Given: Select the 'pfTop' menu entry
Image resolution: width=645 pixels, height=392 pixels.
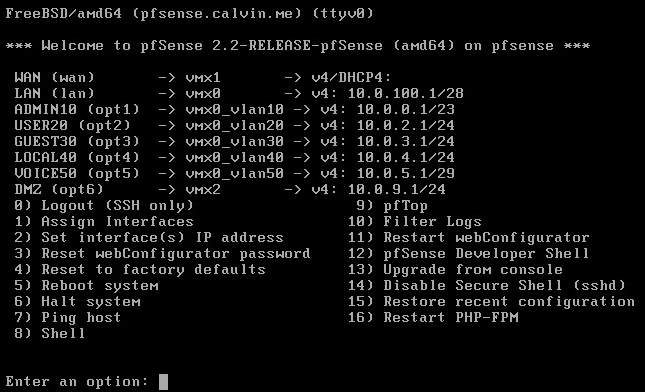Looking at the screenshot, I should click(392, 206).
